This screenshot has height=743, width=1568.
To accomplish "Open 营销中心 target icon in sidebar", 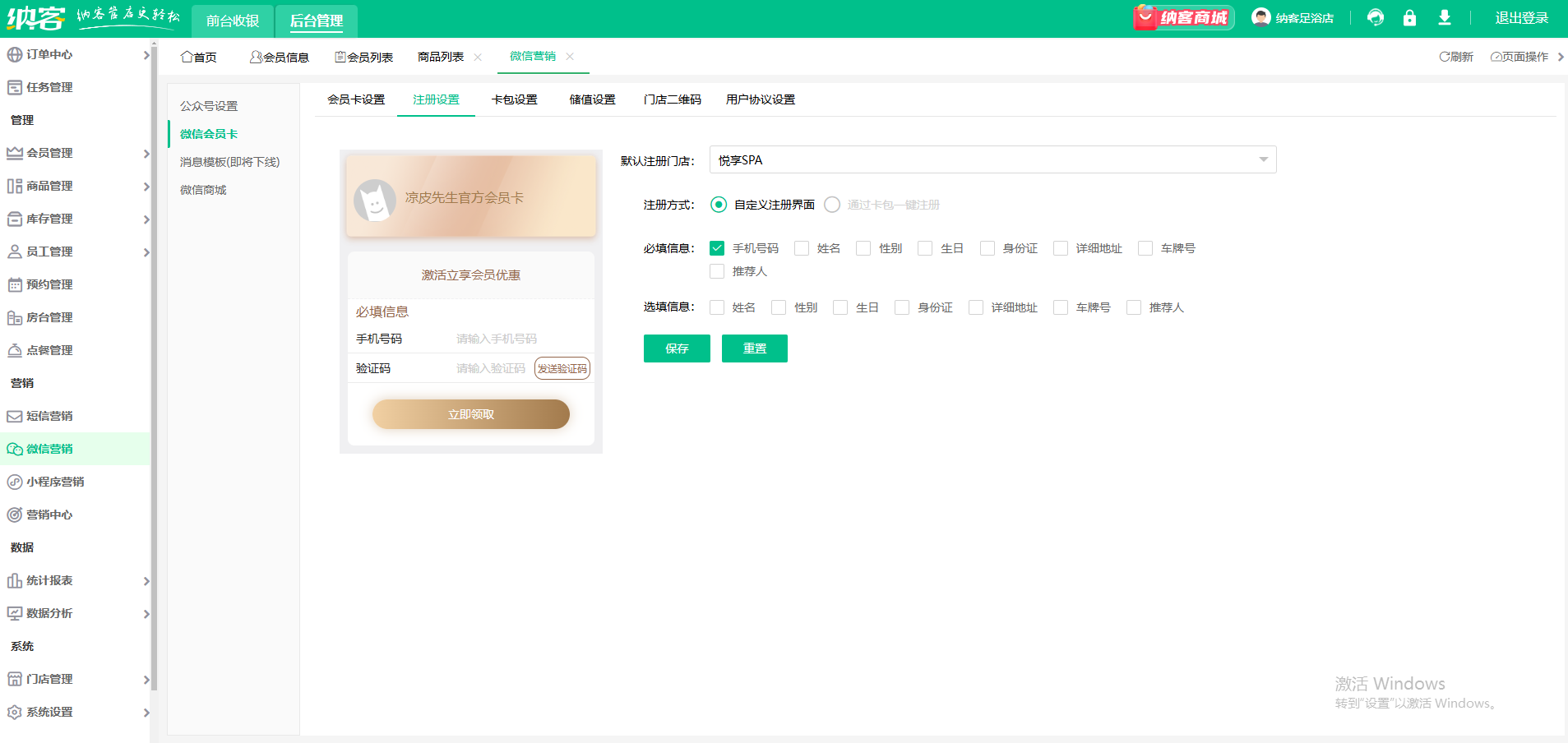I will pos(15,515).
